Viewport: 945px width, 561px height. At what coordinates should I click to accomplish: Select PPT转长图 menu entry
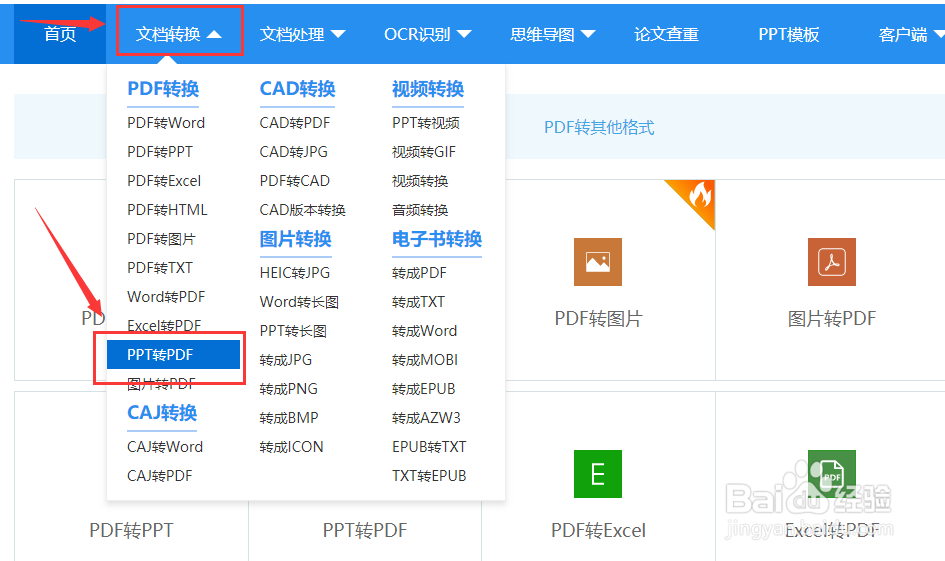tap(294, 331)
